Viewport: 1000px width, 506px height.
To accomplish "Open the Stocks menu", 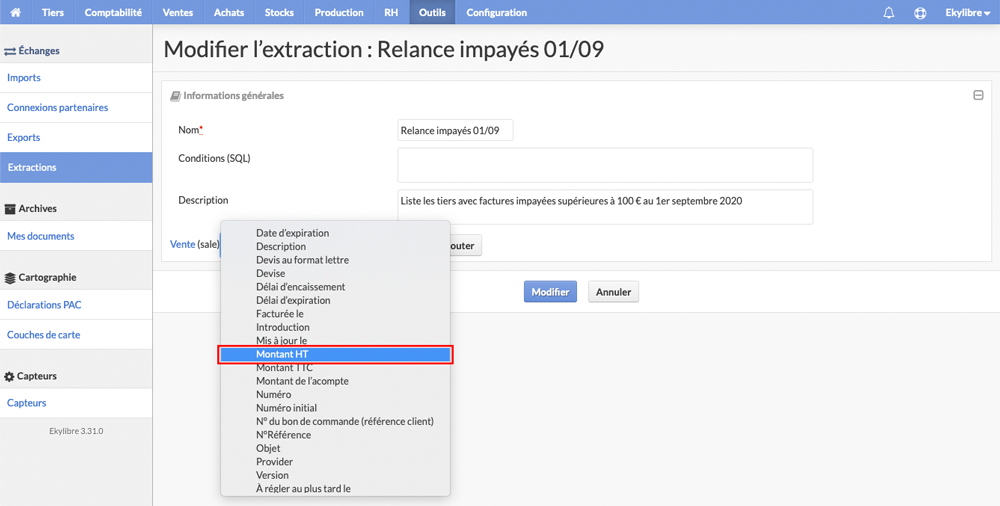I will 279,12.
